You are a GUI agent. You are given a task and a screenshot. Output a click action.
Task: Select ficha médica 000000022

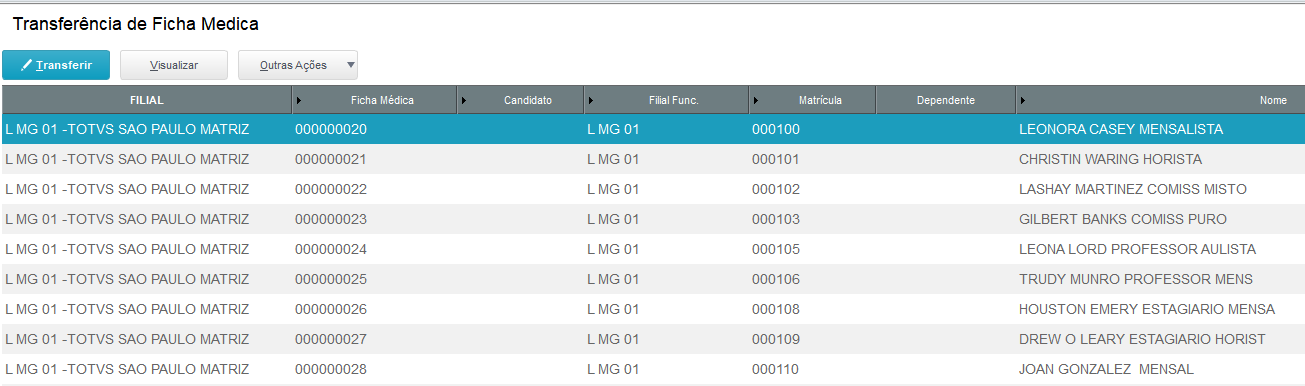click(x=331, y=189)
